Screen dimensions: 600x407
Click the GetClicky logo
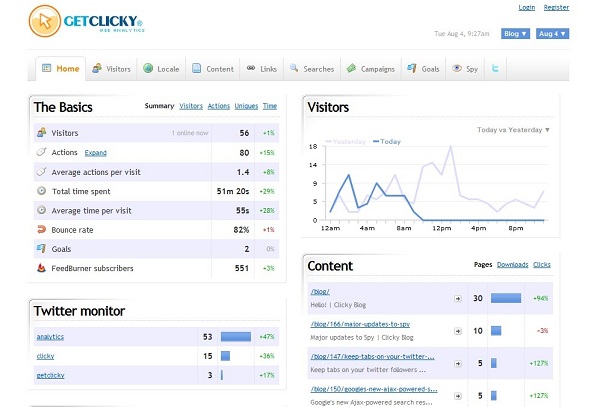tap(86, 21)
